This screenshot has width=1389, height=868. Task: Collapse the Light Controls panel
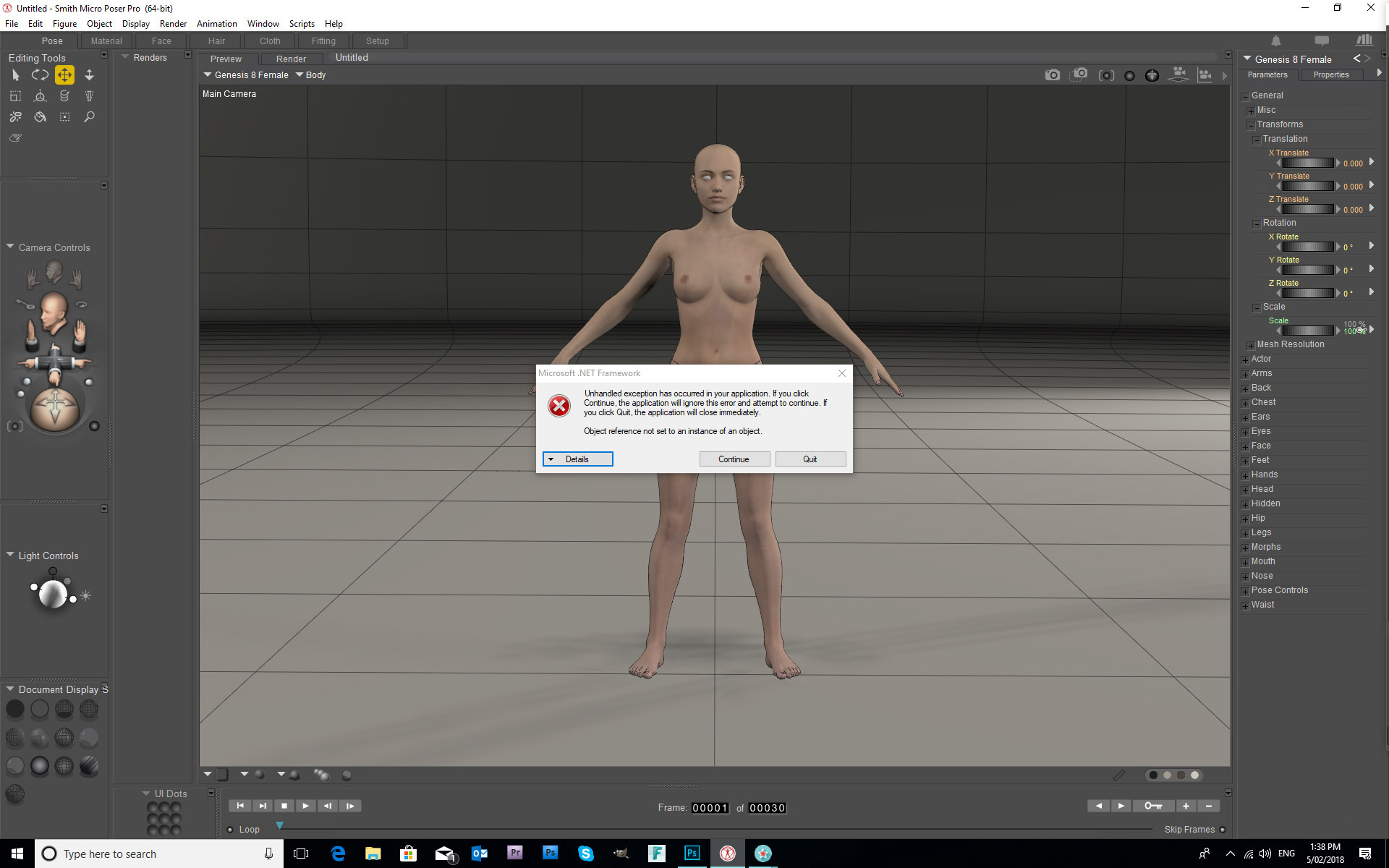[10, 555]
